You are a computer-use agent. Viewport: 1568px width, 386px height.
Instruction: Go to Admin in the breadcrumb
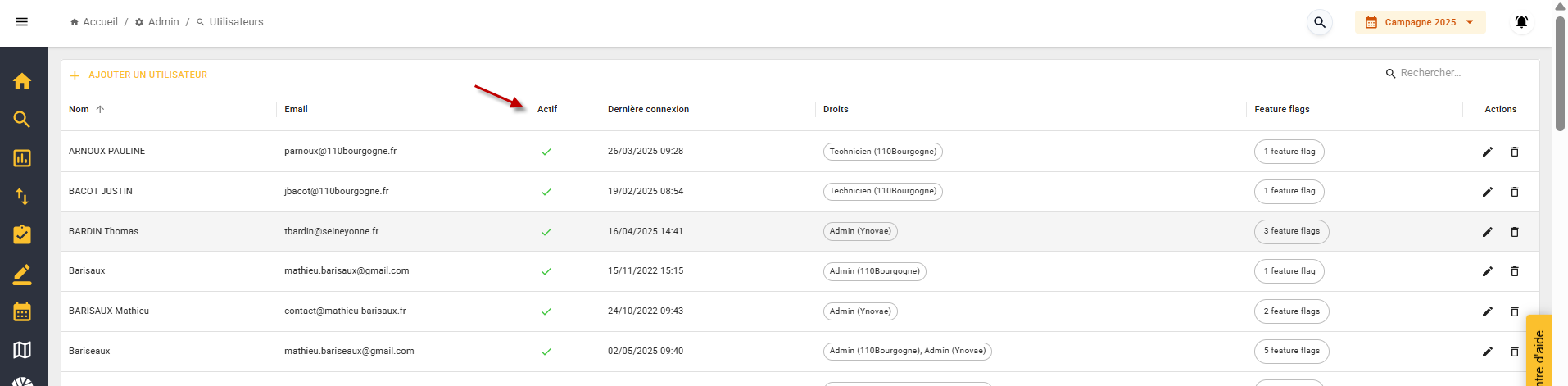(x=163, y=22)
